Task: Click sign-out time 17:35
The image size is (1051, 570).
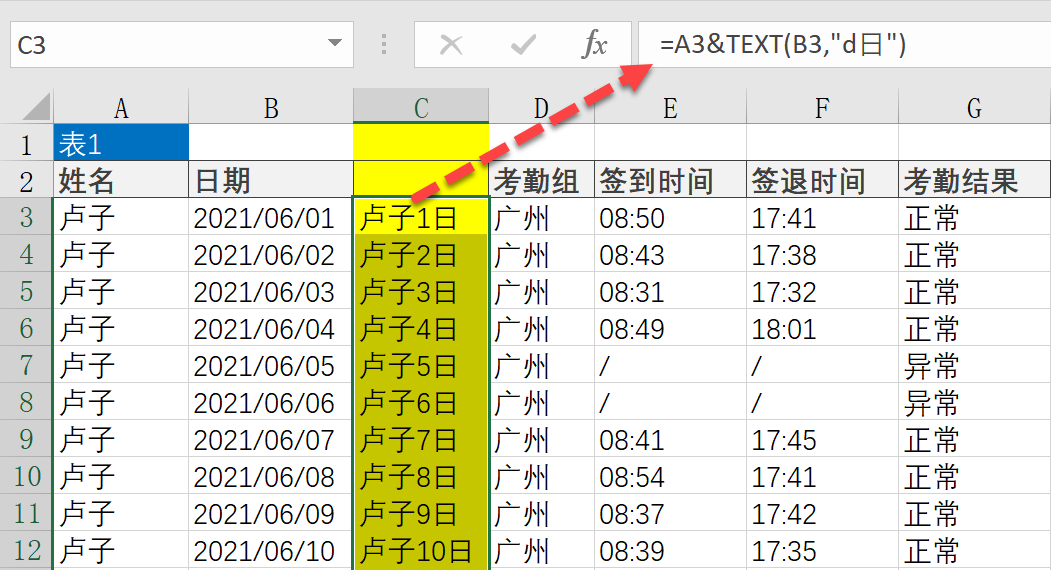Action: pyautogui.click(x=822, y=551)
